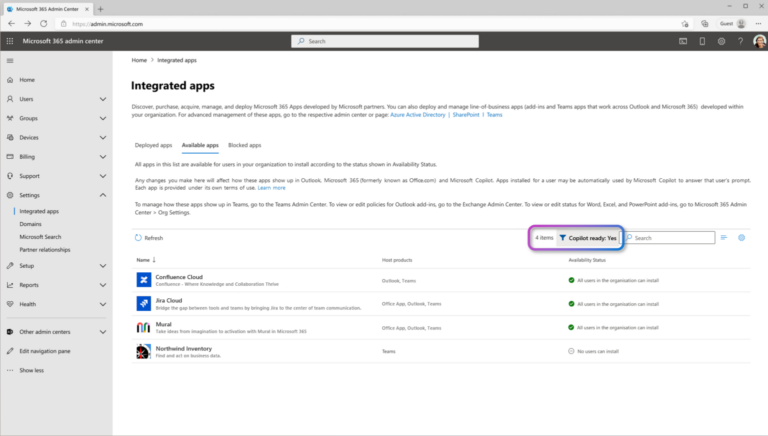Open the Copilot ready: Yes filter
The image size is (768, 436).
tap(588, 238)
